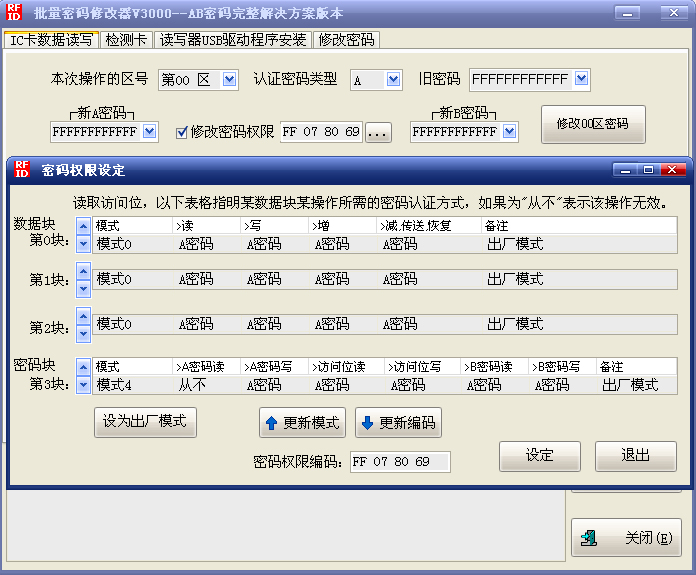Increase the mode of block 1 (第1块)
The image size is (696, 575).
83,271
